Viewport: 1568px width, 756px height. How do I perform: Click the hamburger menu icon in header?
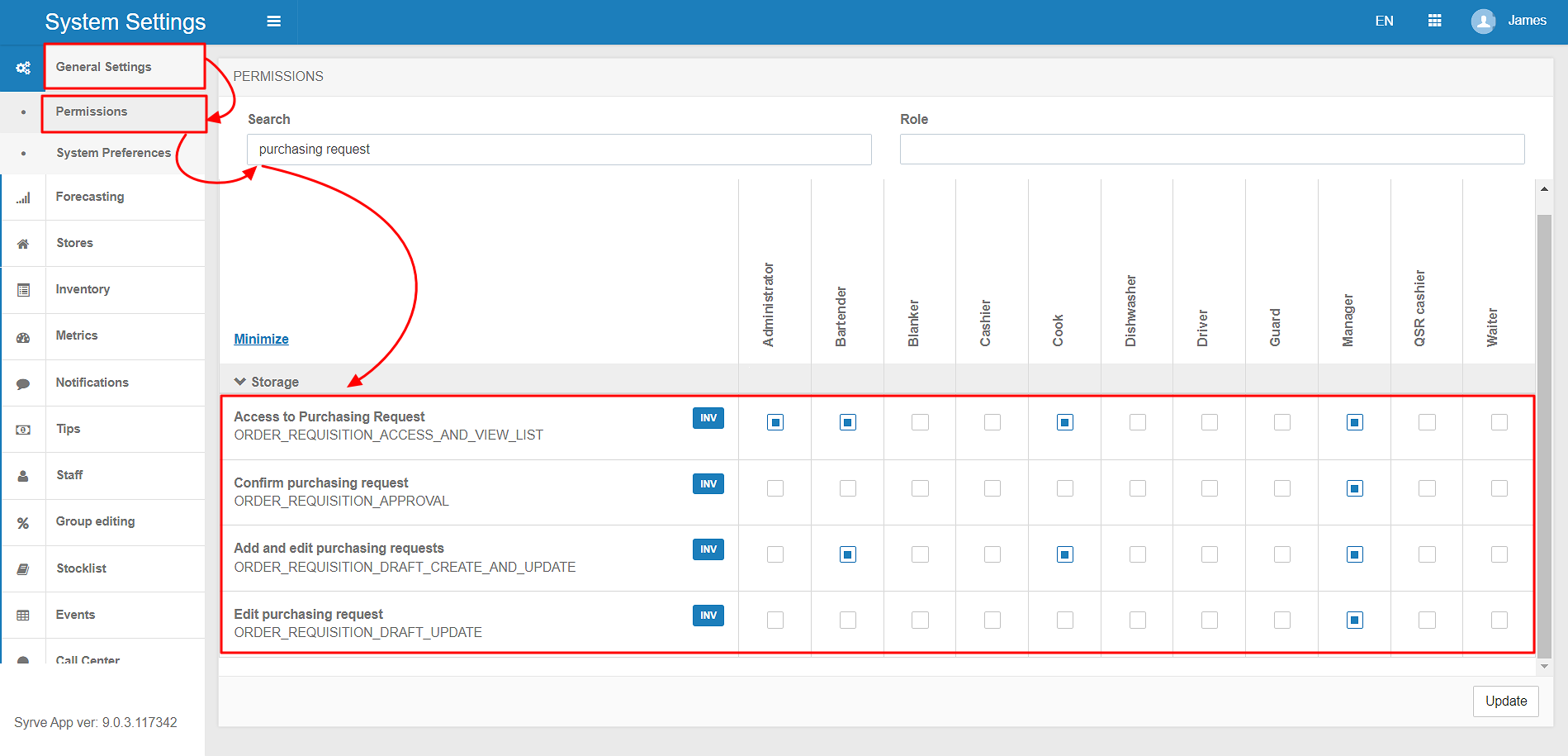tap(273, 21)
